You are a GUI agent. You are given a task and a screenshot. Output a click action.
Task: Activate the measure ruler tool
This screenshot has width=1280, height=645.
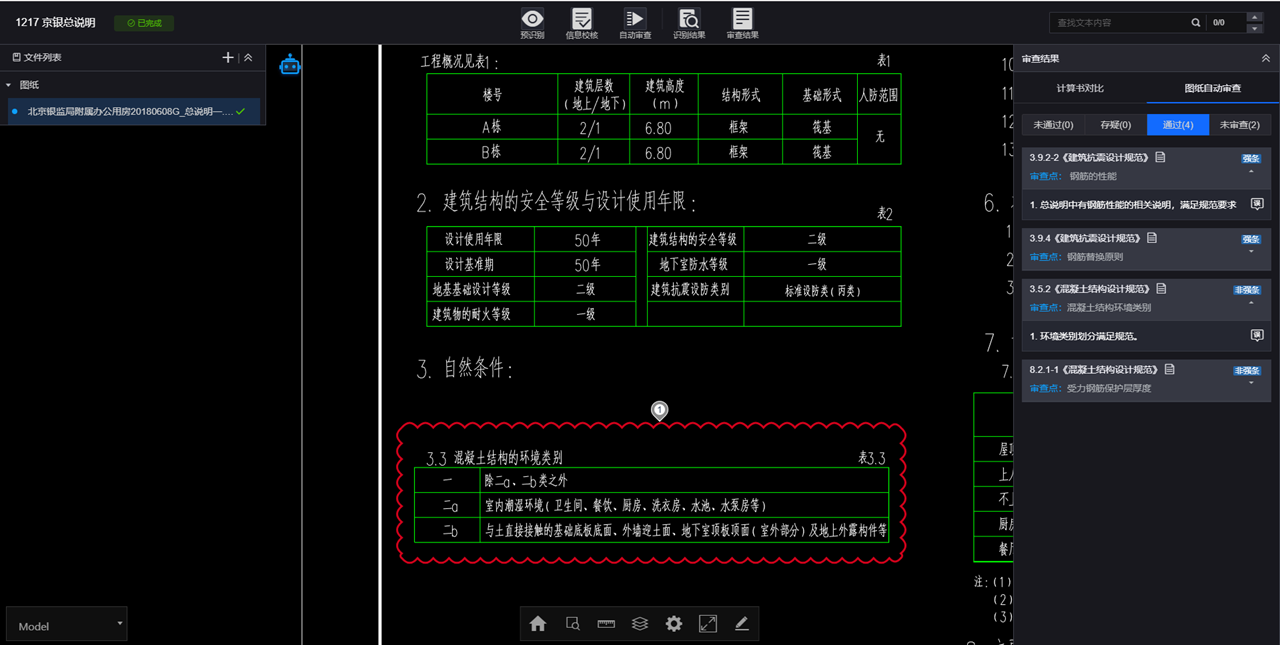[605, 623]
